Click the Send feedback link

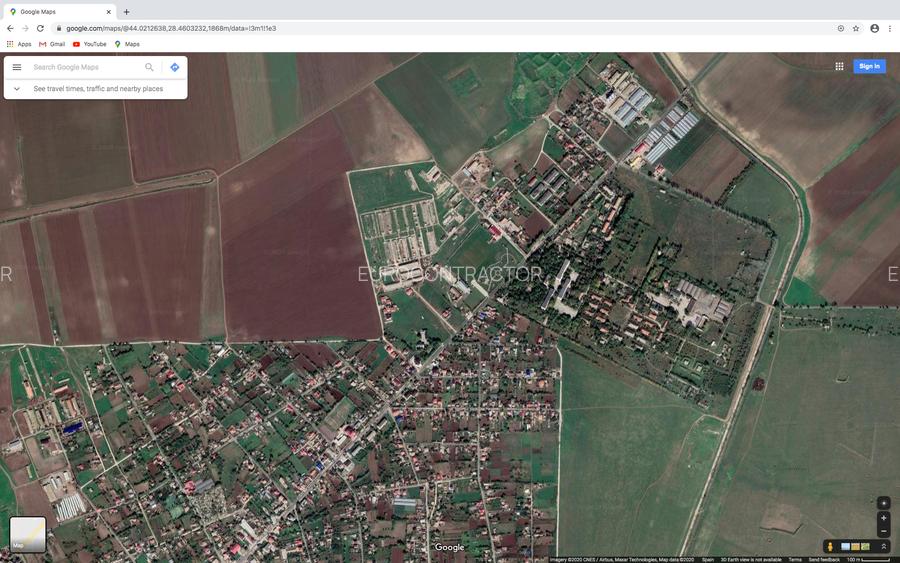pos(824,560)
